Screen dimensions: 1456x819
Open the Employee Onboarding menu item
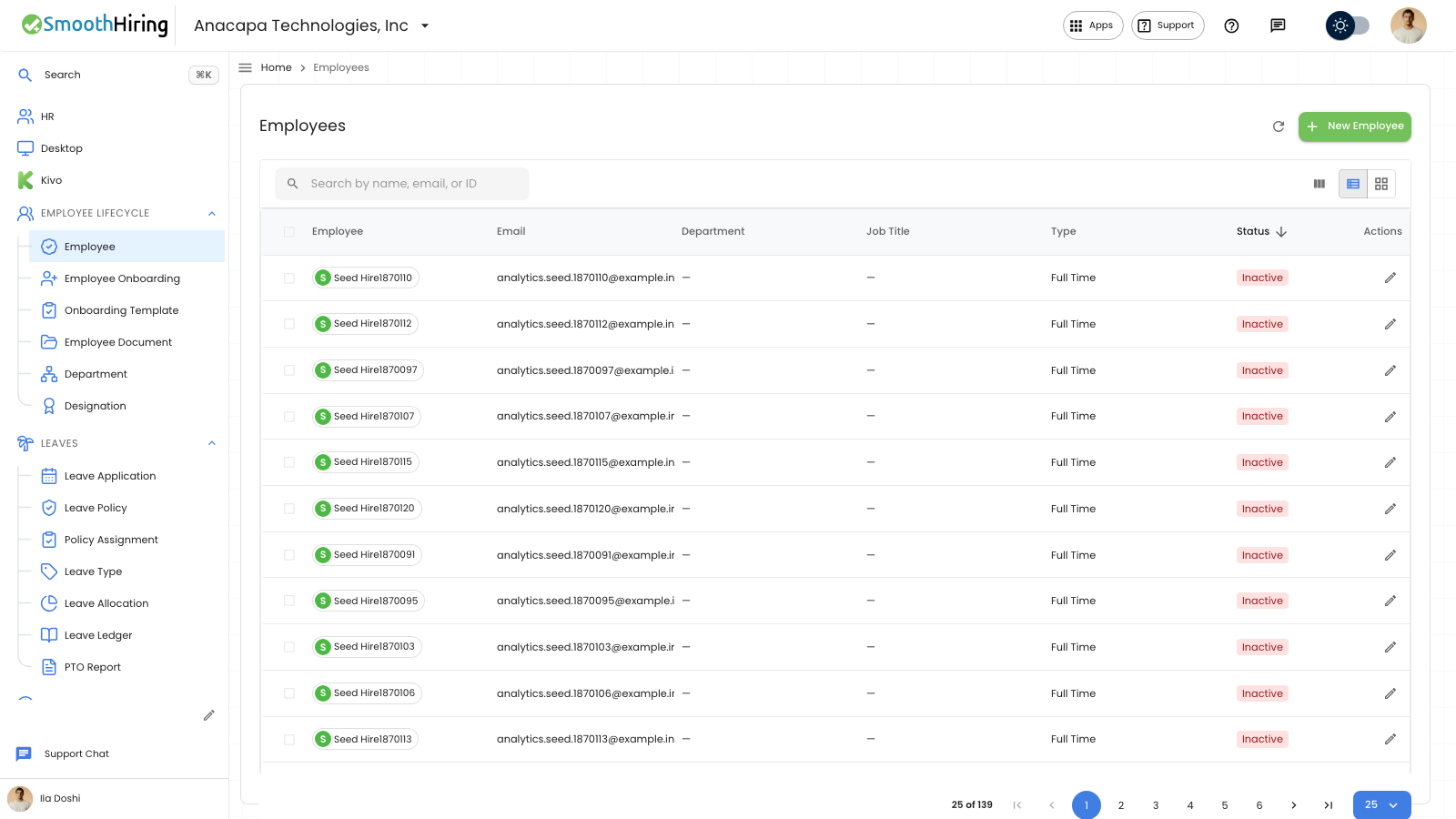coord(122,278)
